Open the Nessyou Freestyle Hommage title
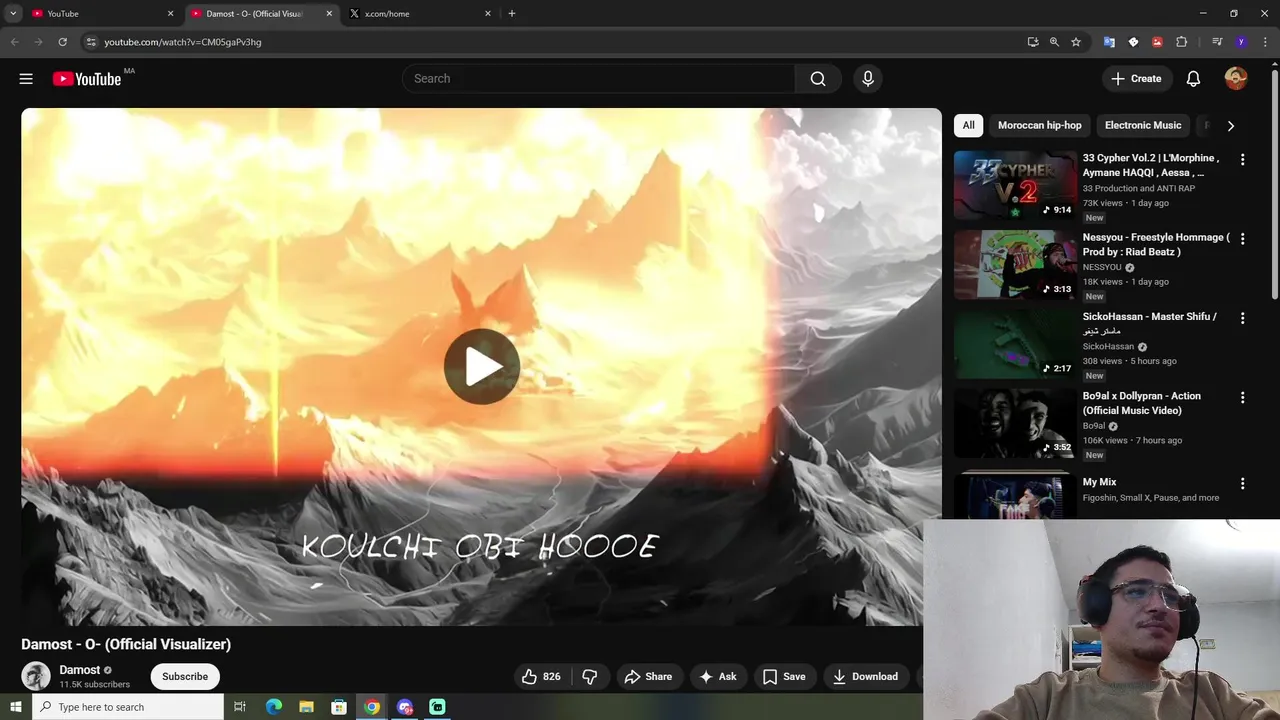Image resolution: width=1280 pixels, height=720 pixels. pyautogui.click(x=1156, y=245)
